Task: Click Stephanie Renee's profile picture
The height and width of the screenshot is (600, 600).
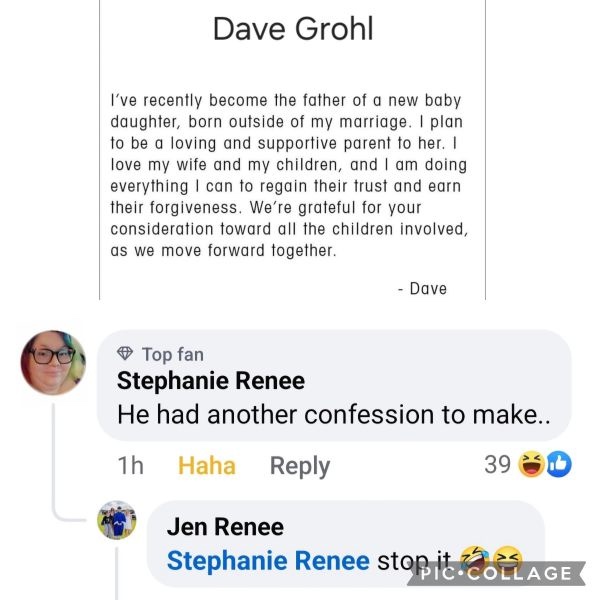Action: click(53, 362)
